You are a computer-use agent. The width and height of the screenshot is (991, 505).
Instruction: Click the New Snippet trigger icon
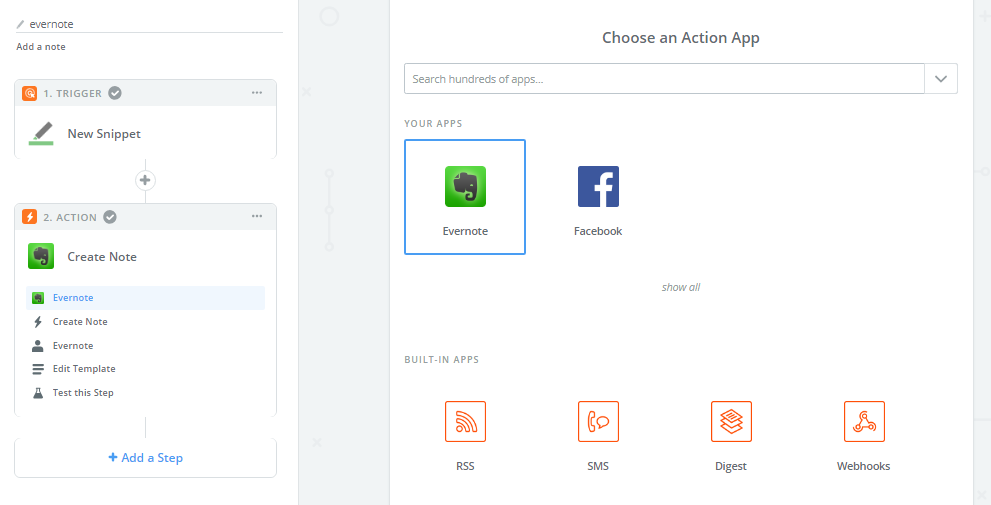coord(41,133)
